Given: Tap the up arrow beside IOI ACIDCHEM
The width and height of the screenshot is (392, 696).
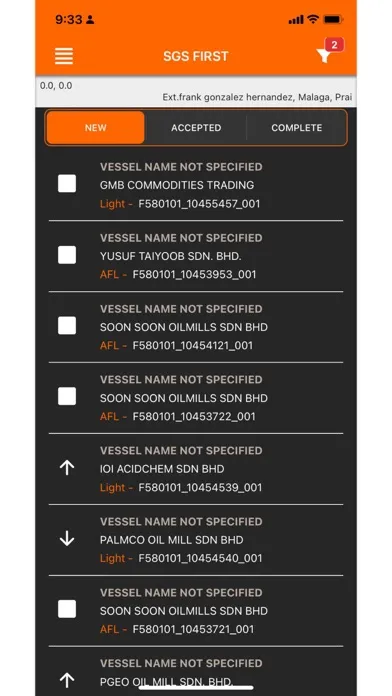Looking at the screenshot, I should [67, 467].
